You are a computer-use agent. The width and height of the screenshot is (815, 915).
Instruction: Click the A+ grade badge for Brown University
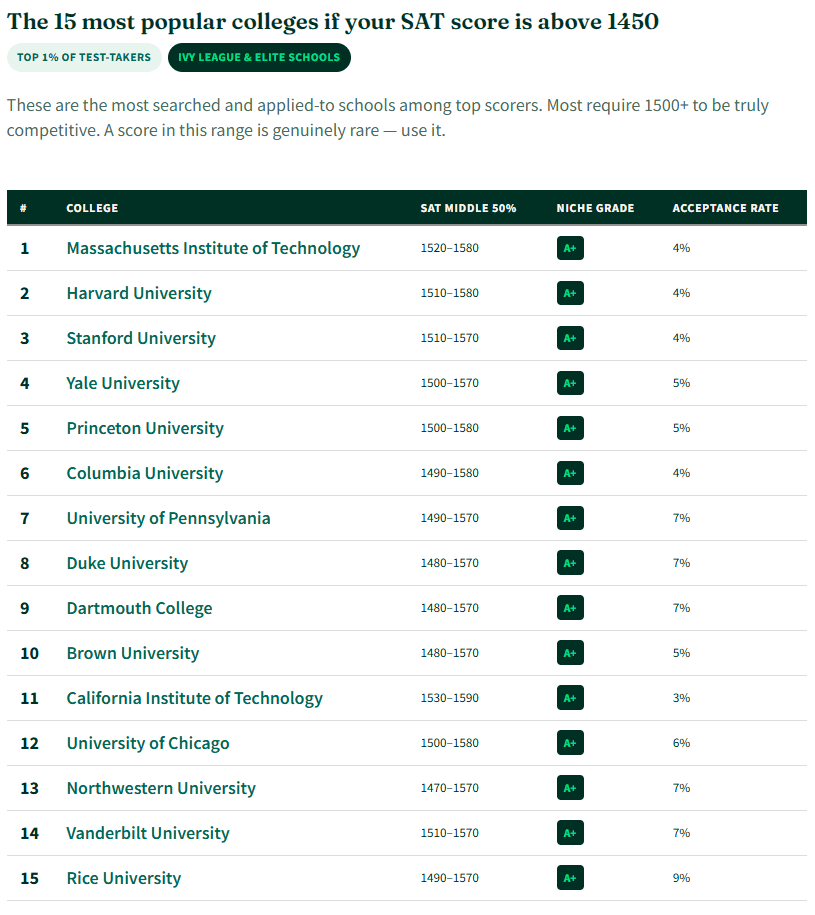570,653
